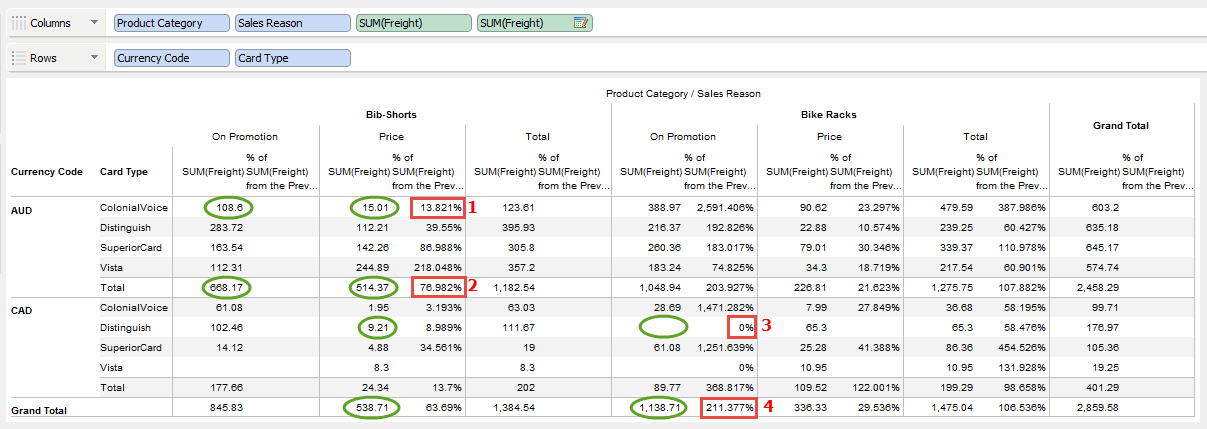Select the AUD row header
The width and height of the screenshot is (1207, 429).
(23, 208)
